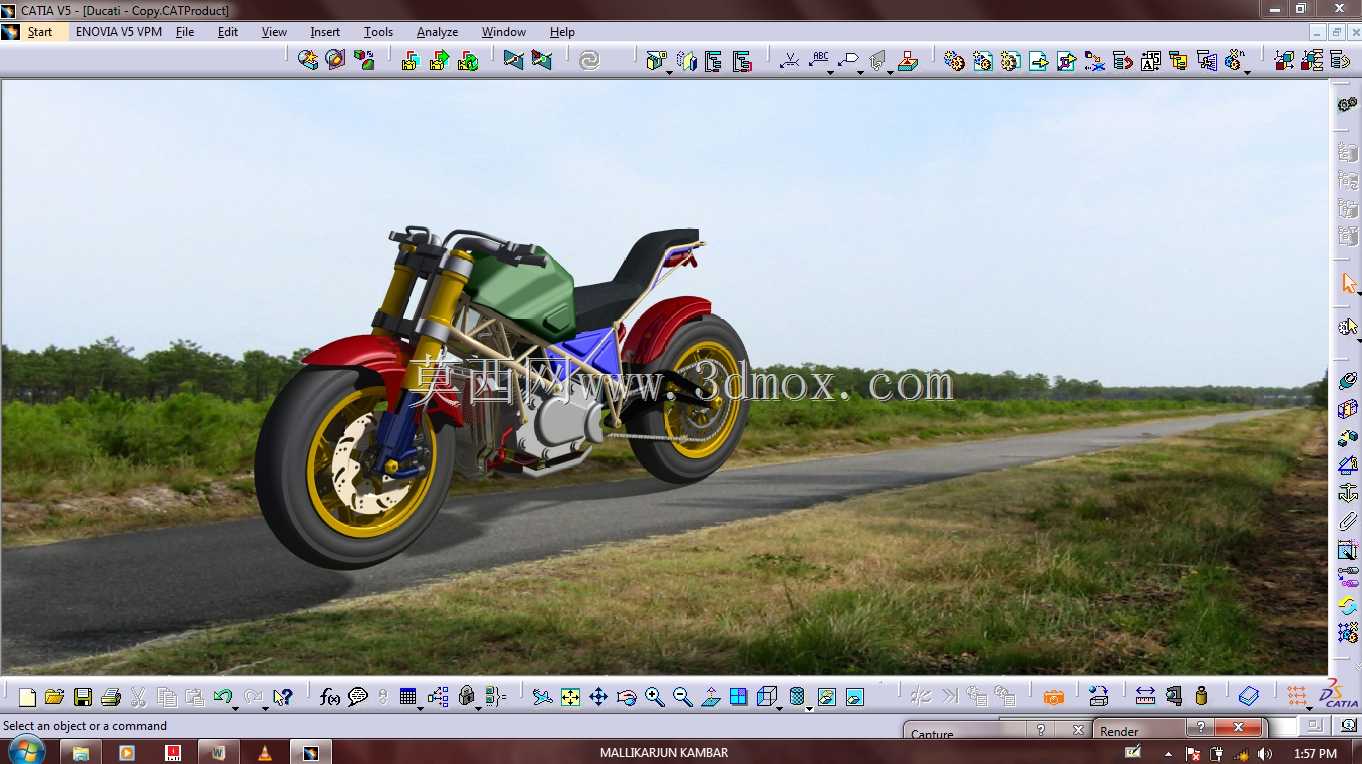Click the speaker volume tray icon
The height and width of the screenshot is (764, 1362).
click(1265, 753)
